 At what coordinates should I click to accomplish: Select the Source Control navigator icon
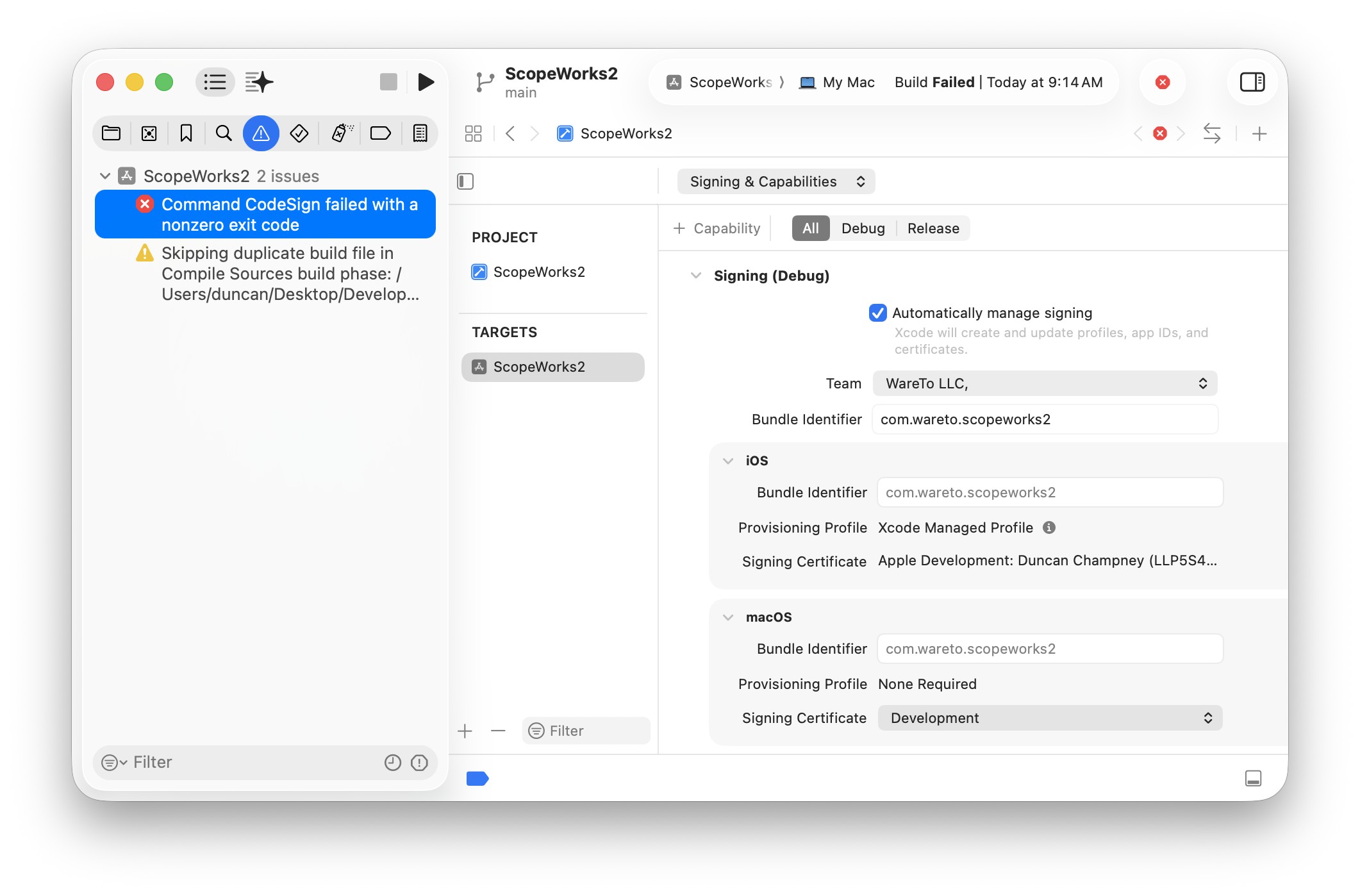(149, 133)
